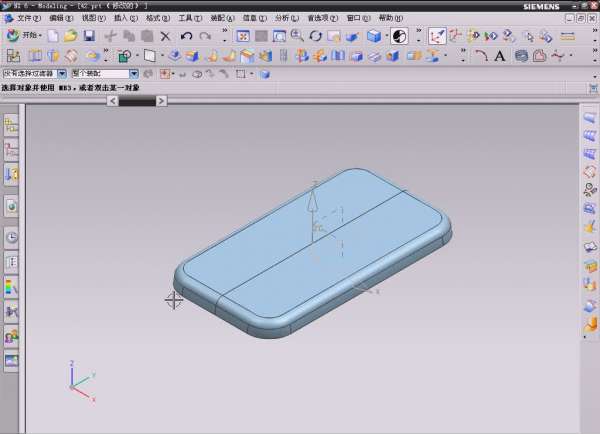Viewport: 600px width, 434px height.
Task: Toggle the black-and-white face analysis icon
Action: (399, 36)
